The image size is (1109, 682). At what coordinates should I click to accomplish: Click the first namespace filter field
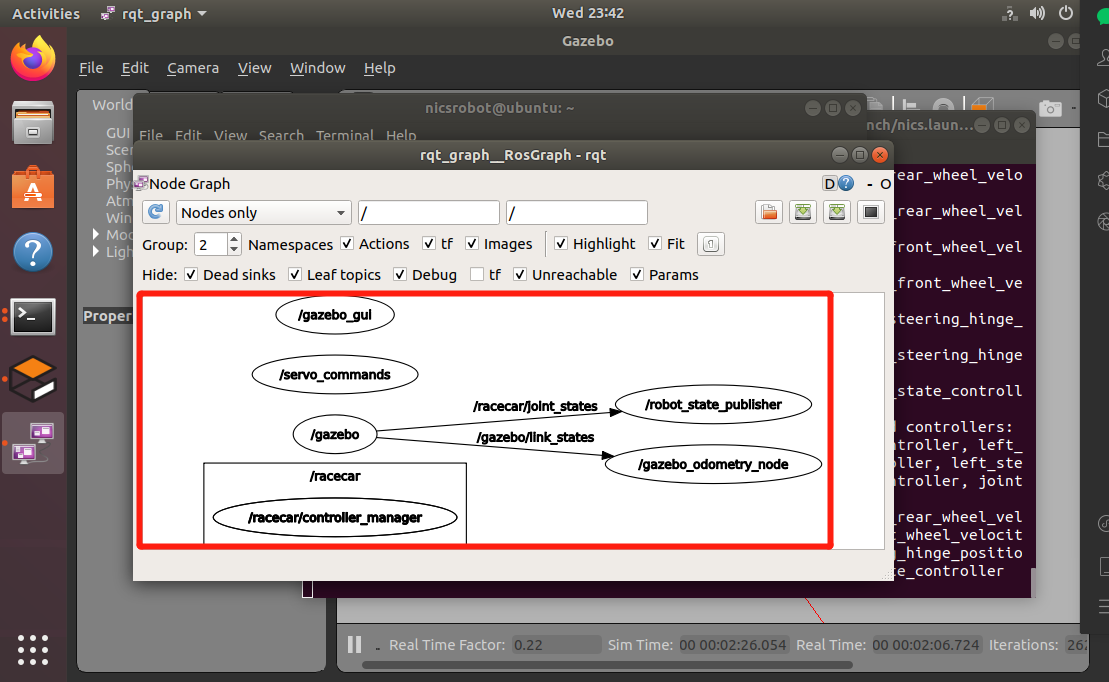429,212
